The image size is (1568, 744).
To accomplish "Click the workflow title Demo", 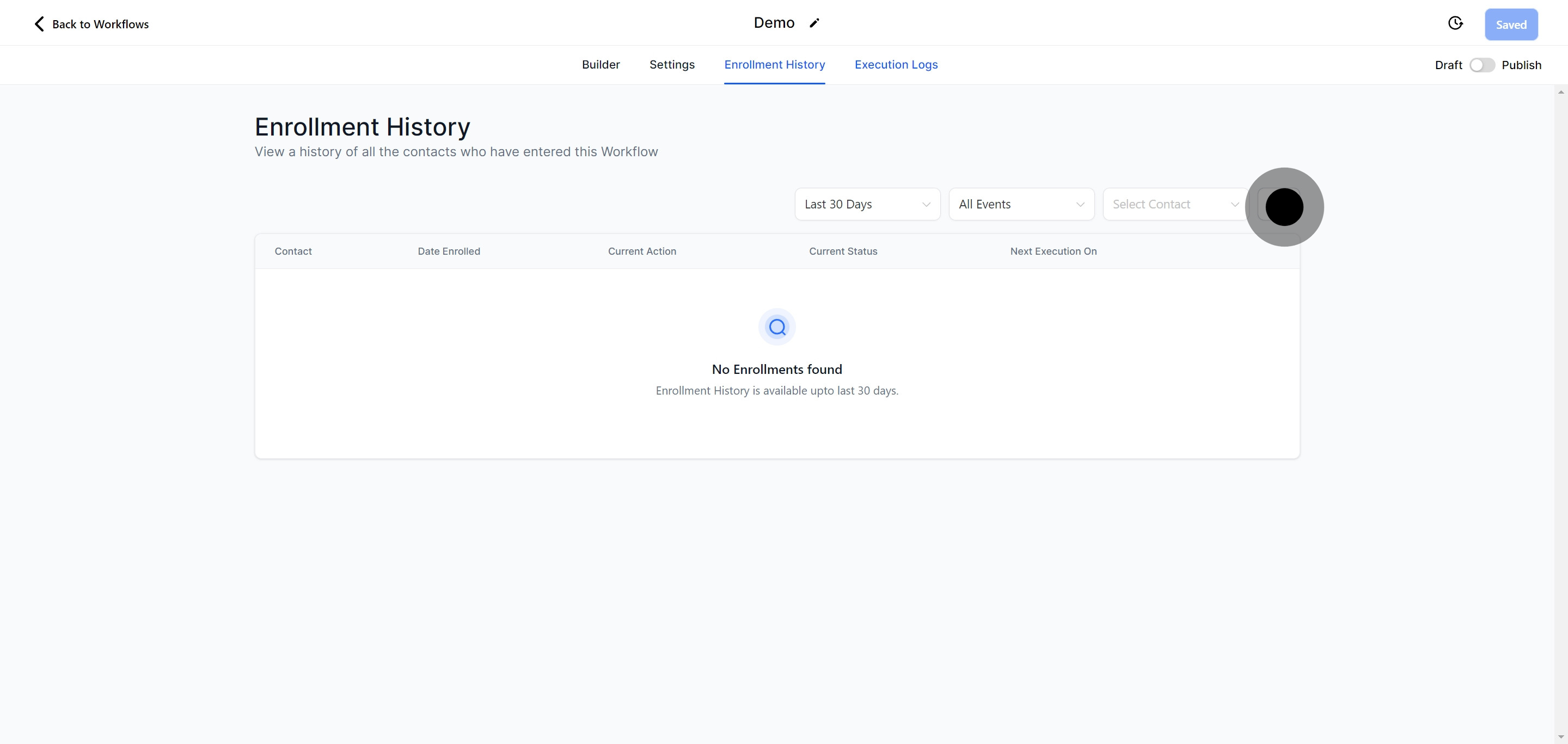I will click(774, 22).
